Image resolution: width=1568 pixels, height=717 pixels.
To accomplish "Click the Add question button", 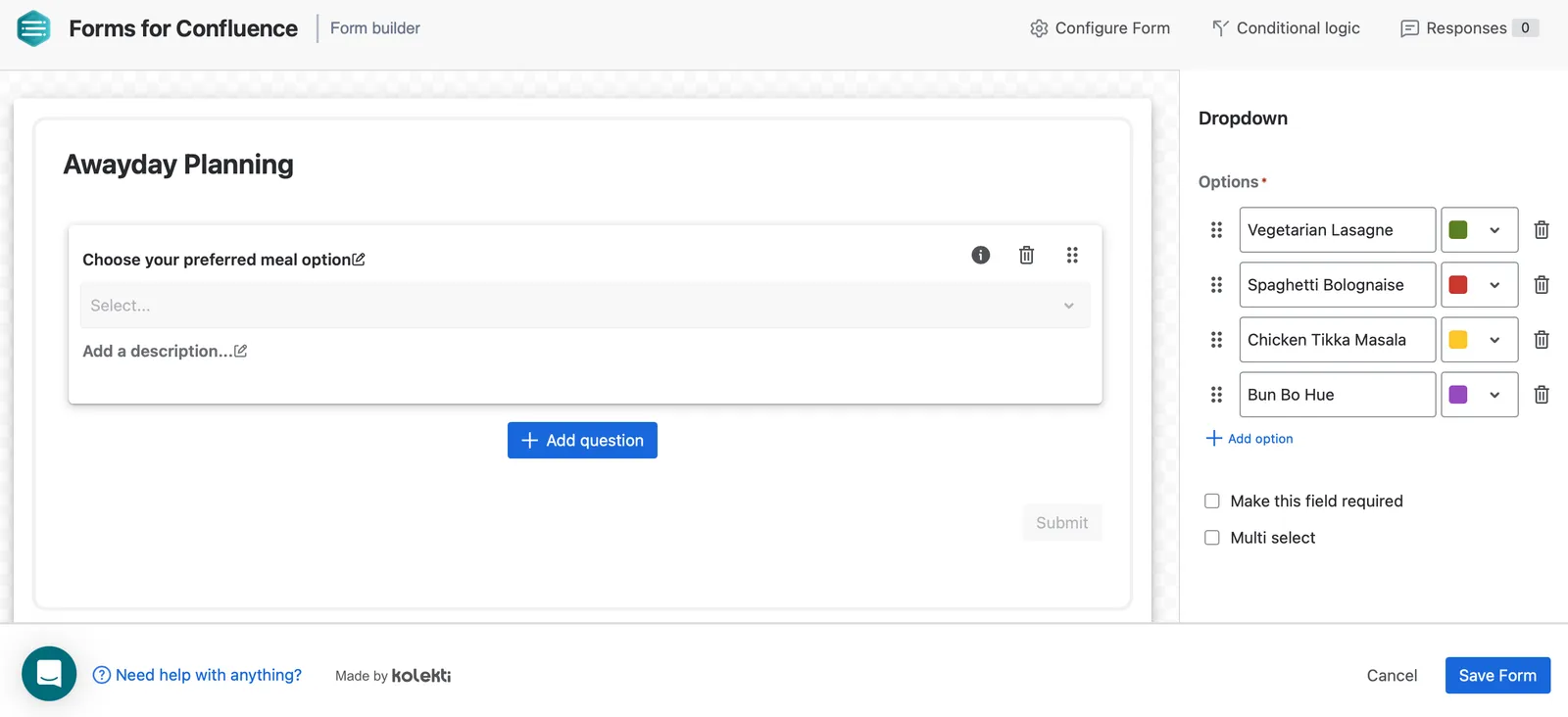I will (582, 441).
